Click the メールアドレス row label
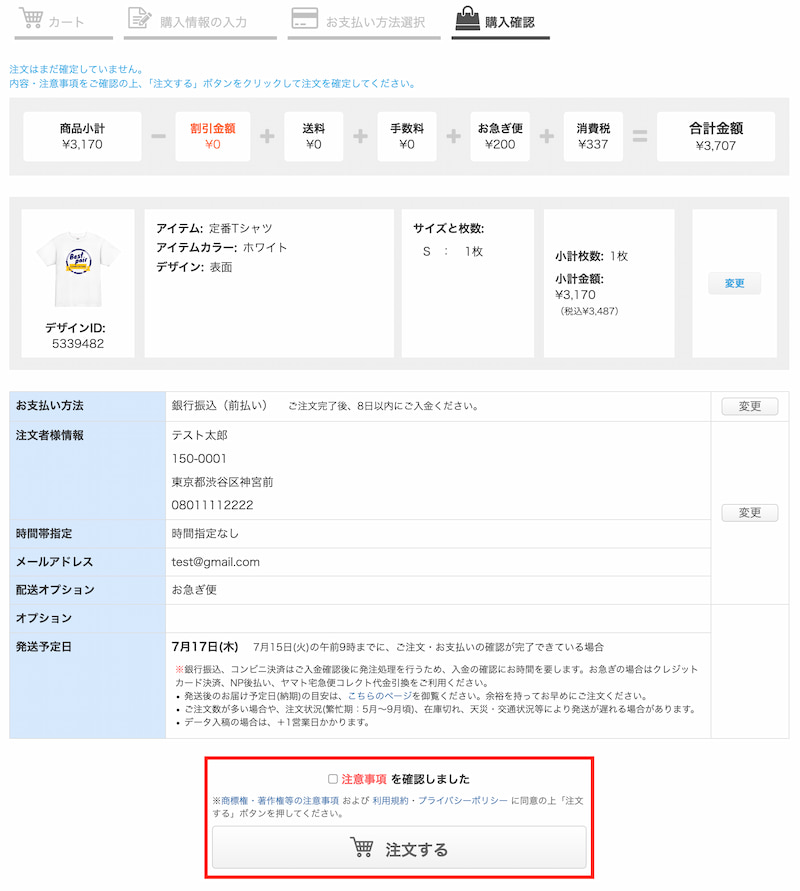The height and width of the screenshot is (891, 800). 54,562
